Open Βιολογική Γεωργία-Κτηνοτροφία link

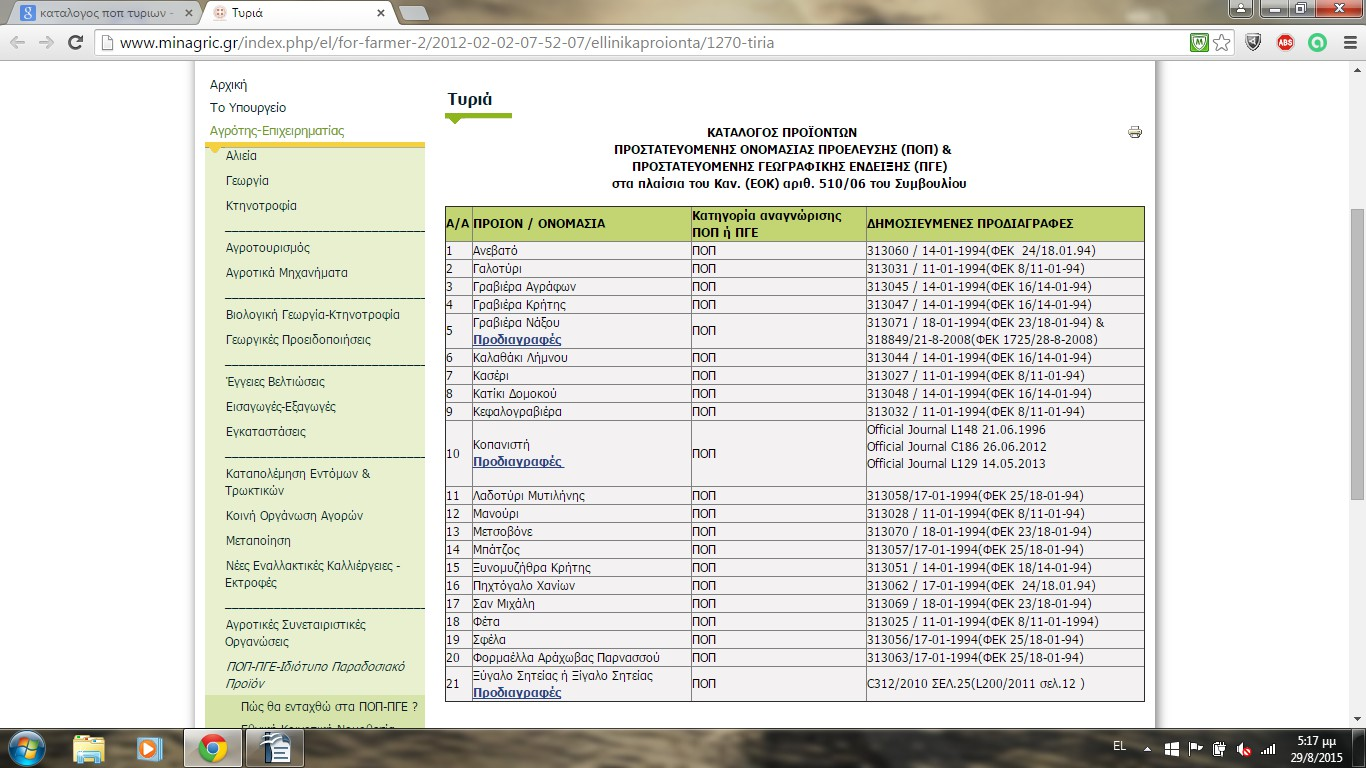coord(313,315)
